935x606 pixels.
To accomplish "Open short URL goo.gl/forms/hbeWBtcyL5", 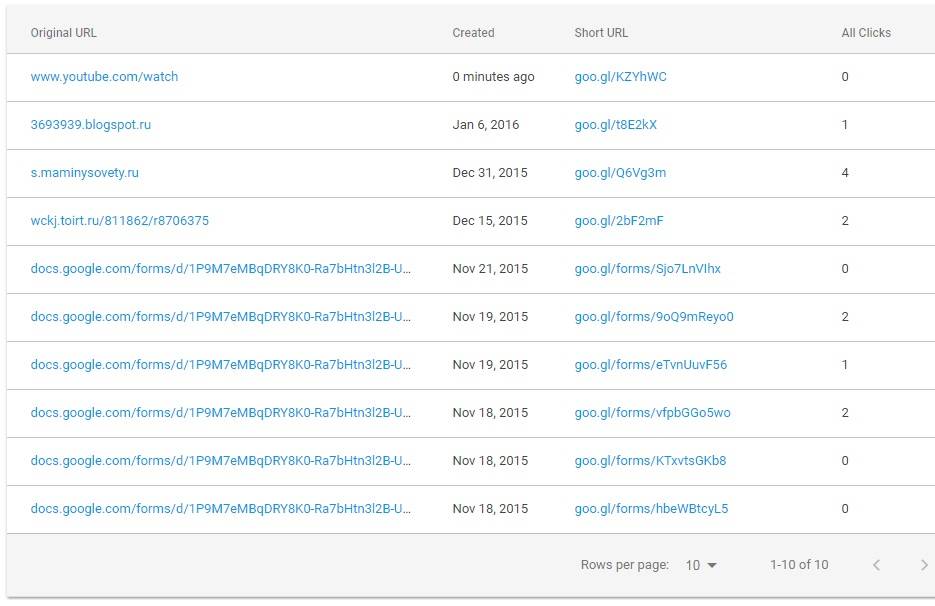I will coord(651,509).
